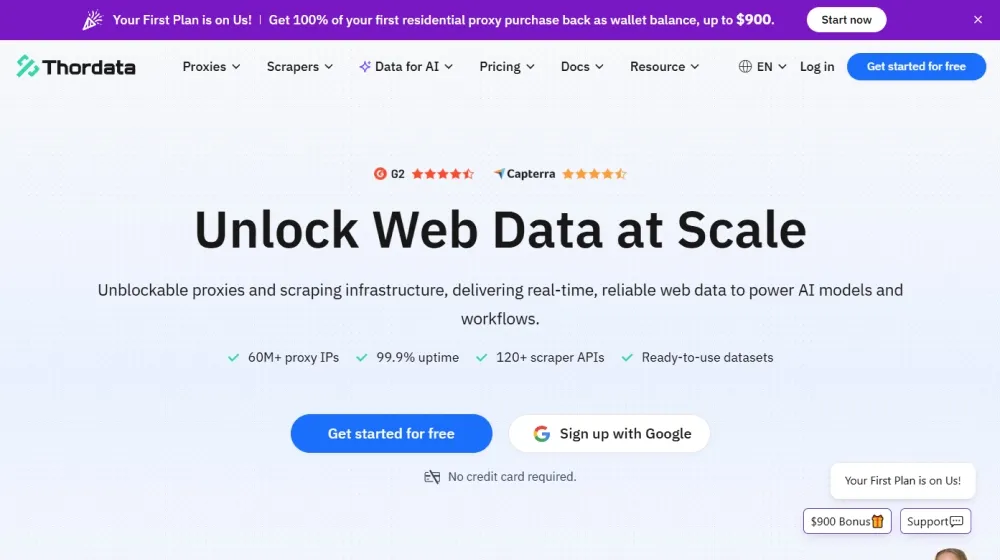Click the Thordata logo icon
1000x560 pixels.
(28, 67)
